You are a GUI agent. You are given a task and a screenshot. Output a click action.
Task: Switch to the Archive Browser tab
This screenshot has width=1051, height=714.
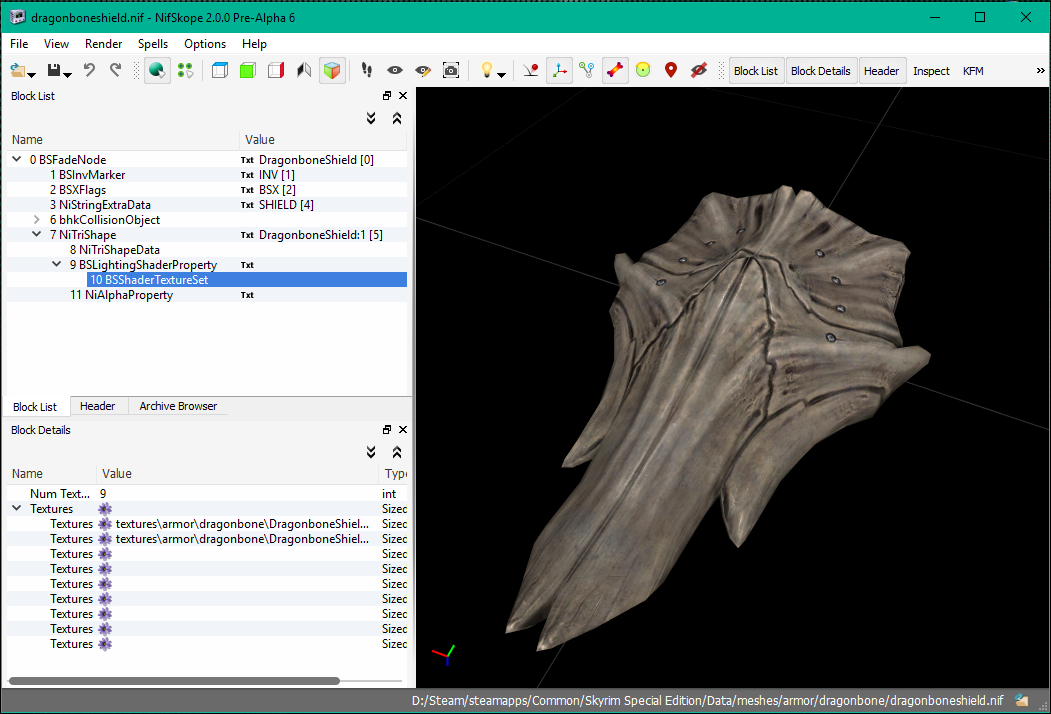pyautogui.click(x=178, y=406)
